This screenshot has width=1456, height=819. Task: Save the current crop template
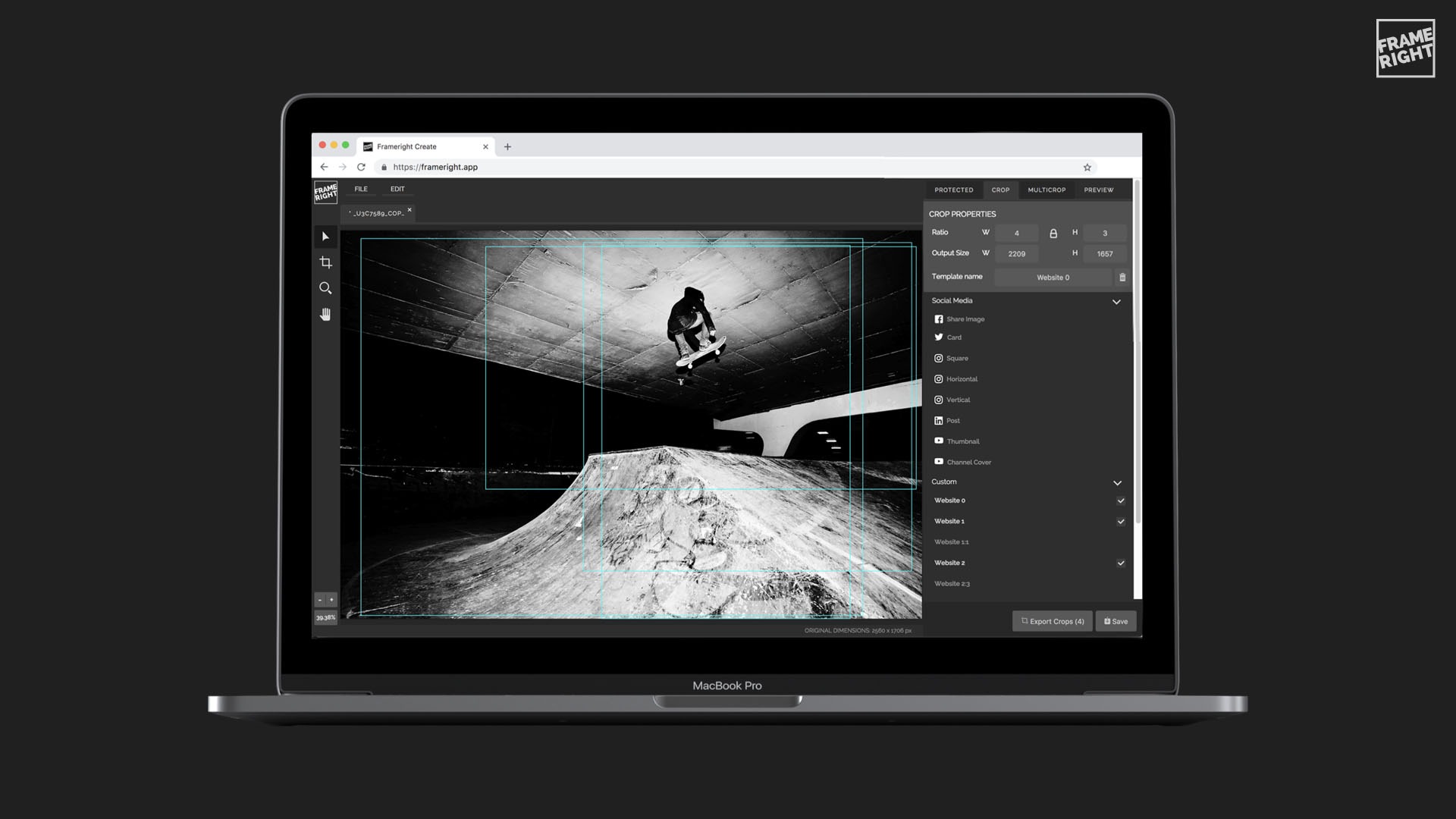pos(1116,620)
